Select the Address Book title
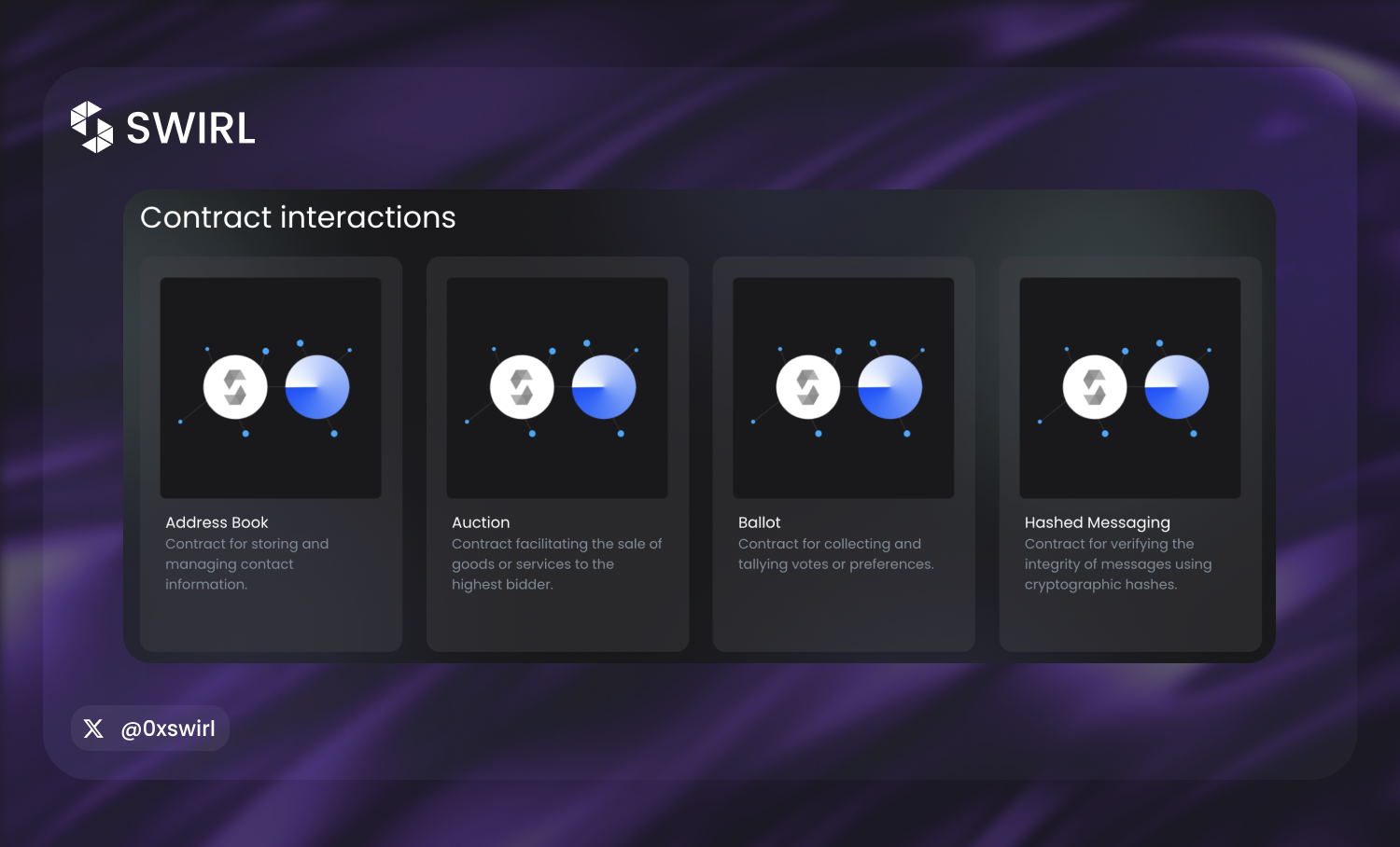The image size is (1400, 847). point(217,522)
